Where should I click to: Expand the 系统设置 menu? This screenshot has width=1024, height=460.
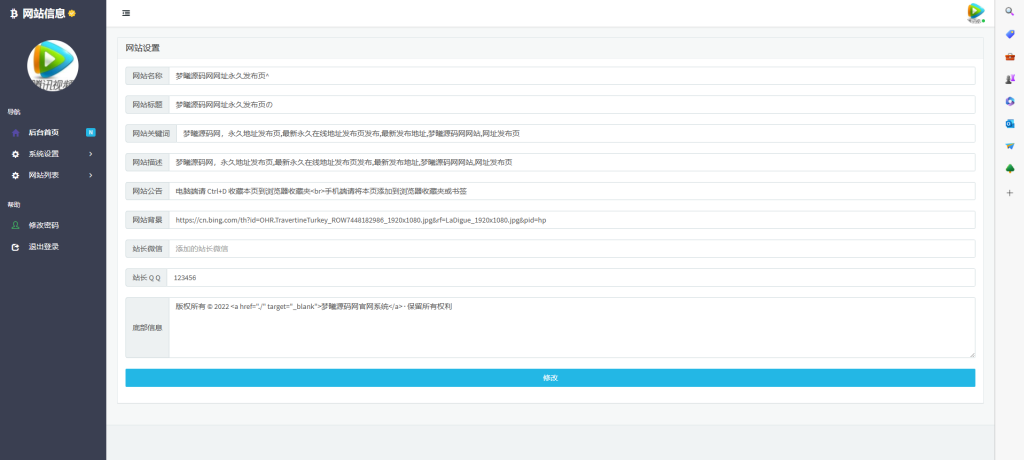tap(52, 154)
